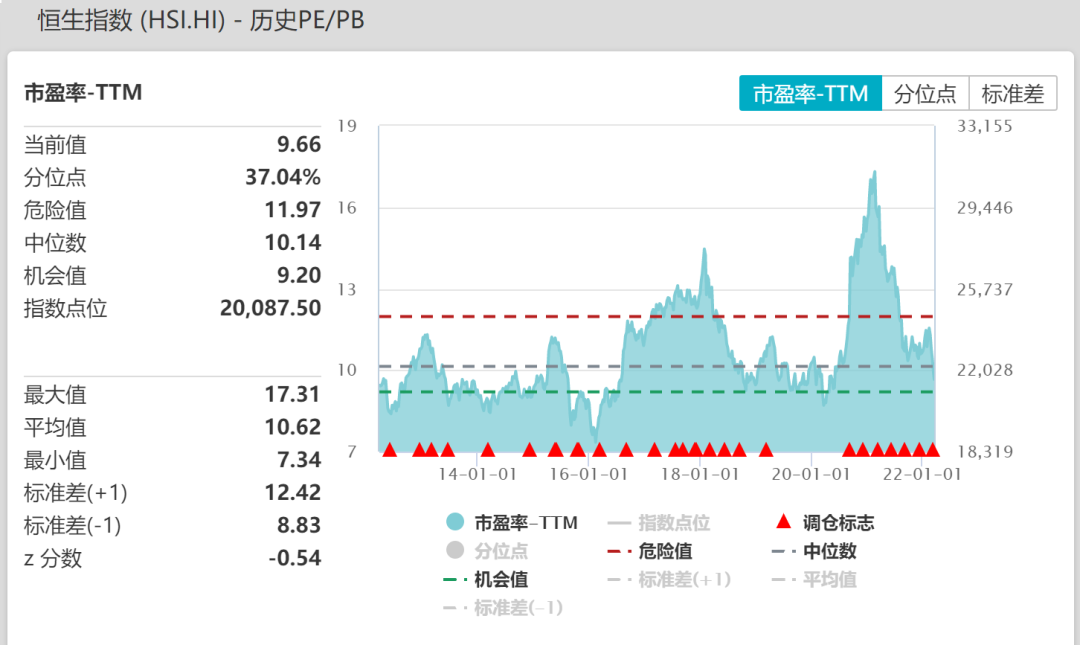Click the red triangle marker just before 14-01-01
Image resolution: width=1080 pixels, height=645 pixels.
[447, 450]
